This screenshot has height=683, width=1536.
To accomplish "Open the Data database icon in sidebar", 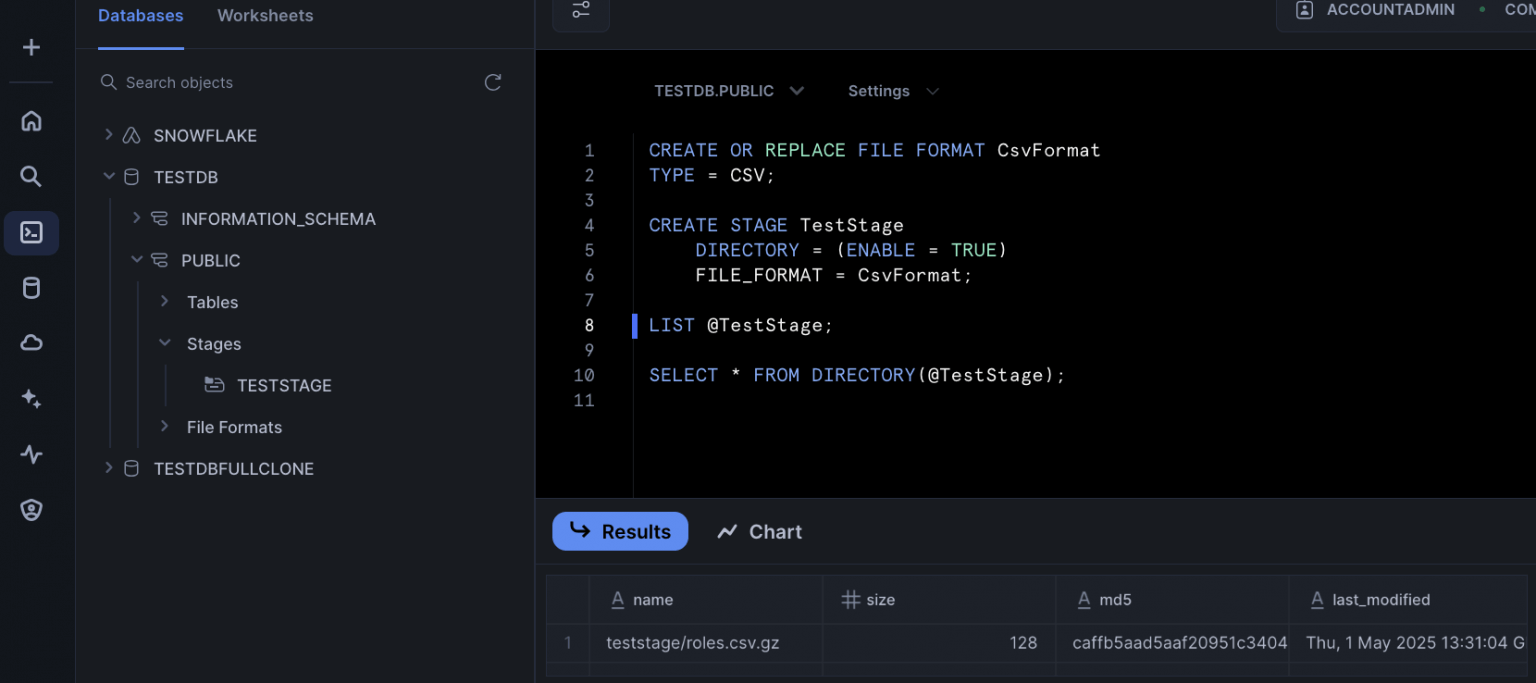I will pyautogui.click(x=31, y=289).
